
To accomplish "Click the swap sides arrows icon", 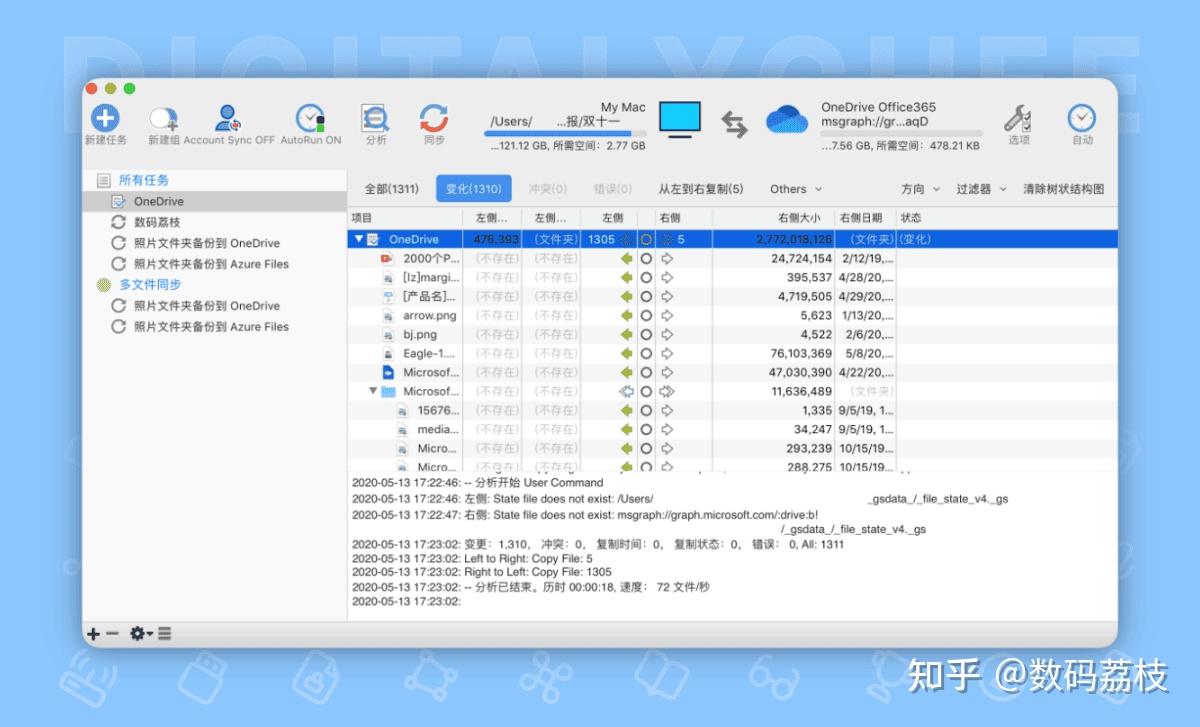I will [734, 123].
